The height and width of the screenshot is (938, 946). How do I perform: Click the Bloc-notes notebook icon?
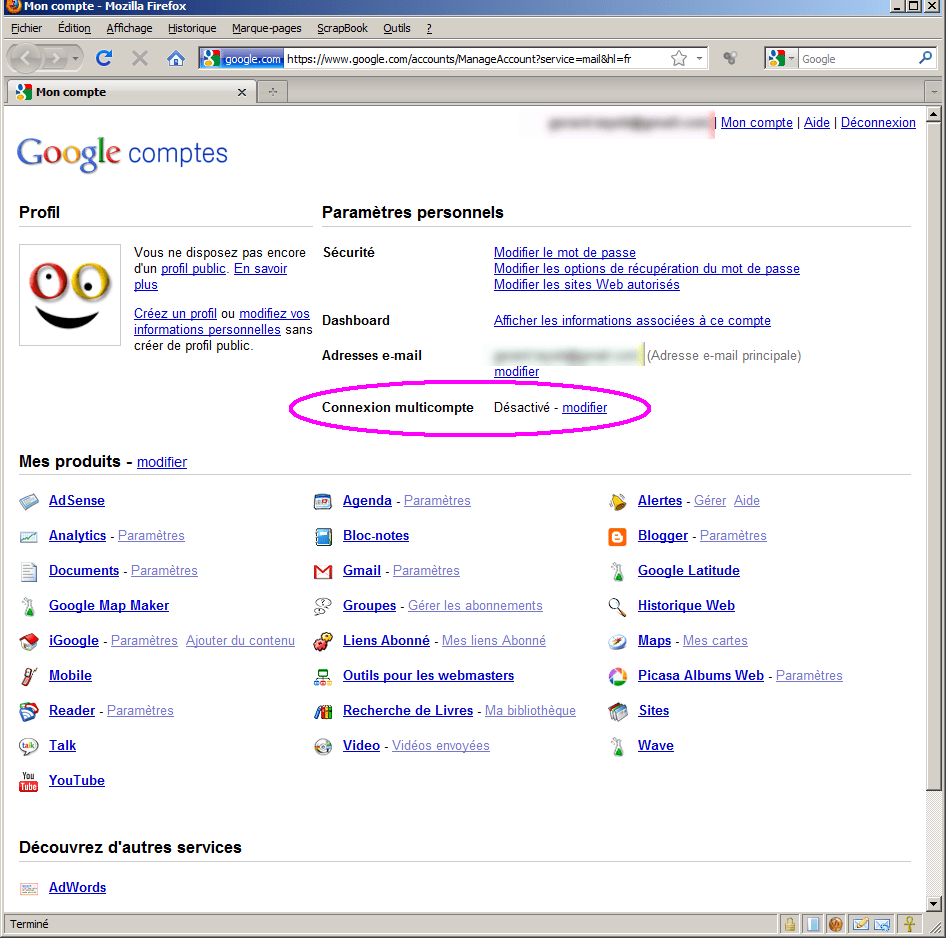tap(323, 536)
